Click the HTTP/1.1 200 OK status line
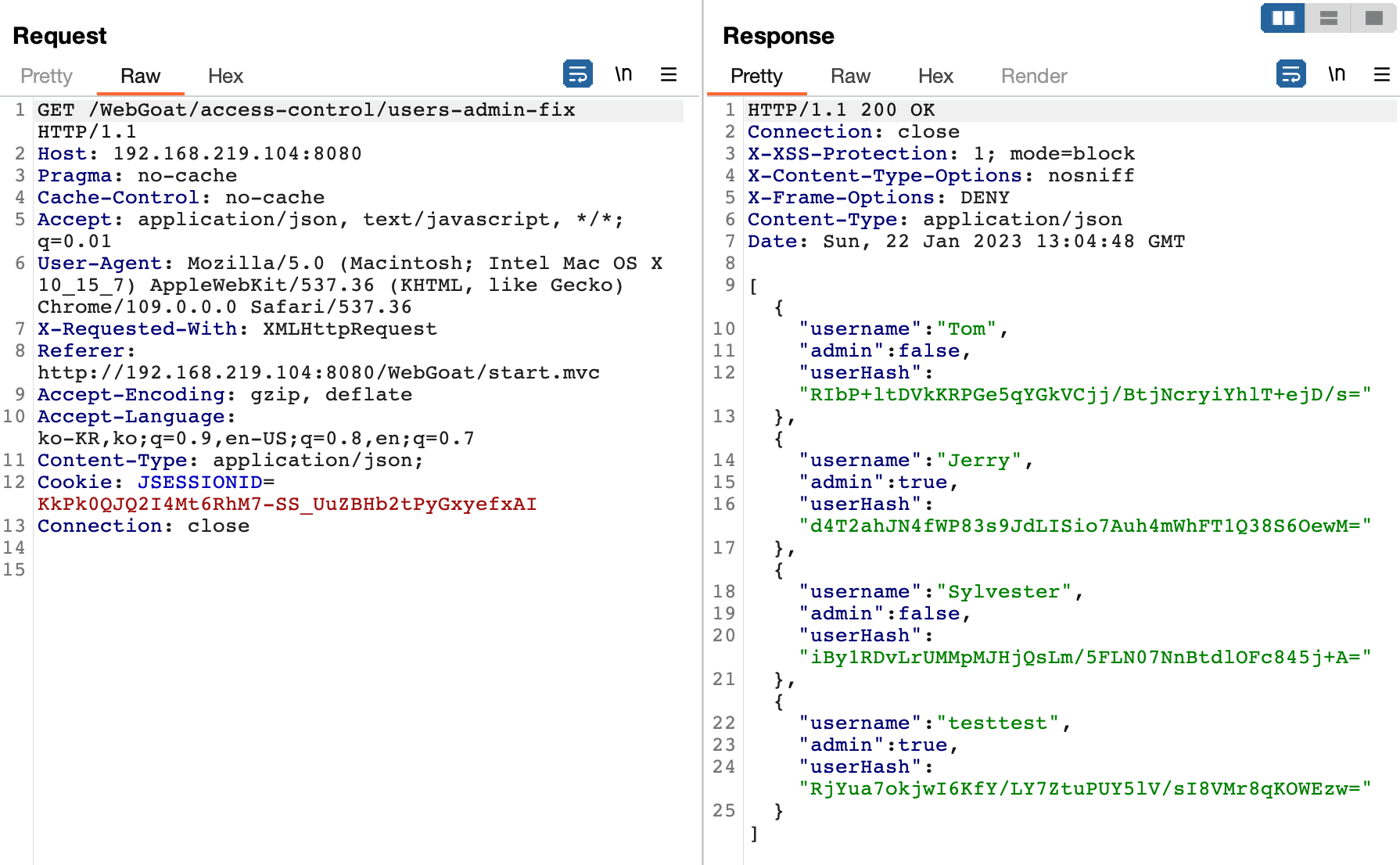Image resolution: width=1400 pixels, height=865 pixels. [x=841, y=110]
